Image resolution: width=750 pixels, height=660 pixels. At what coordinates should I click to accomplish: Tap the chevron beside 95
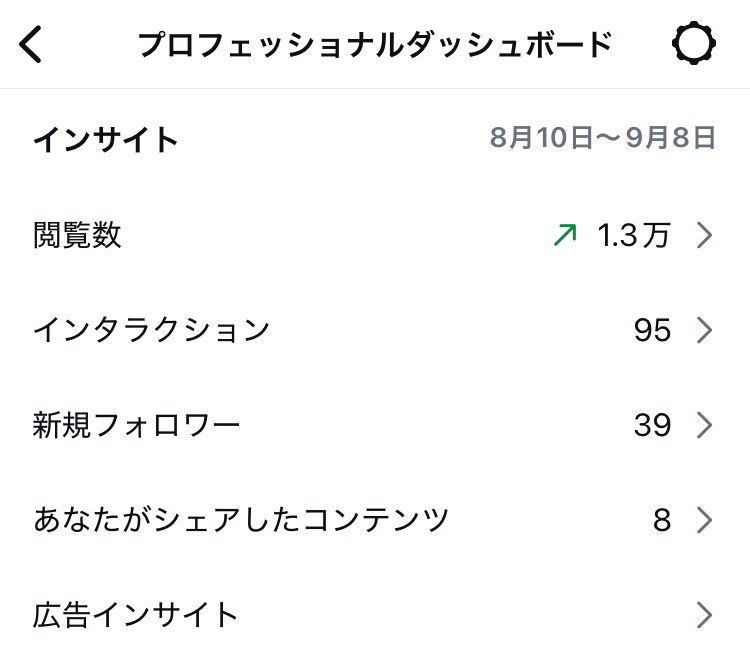704,330
